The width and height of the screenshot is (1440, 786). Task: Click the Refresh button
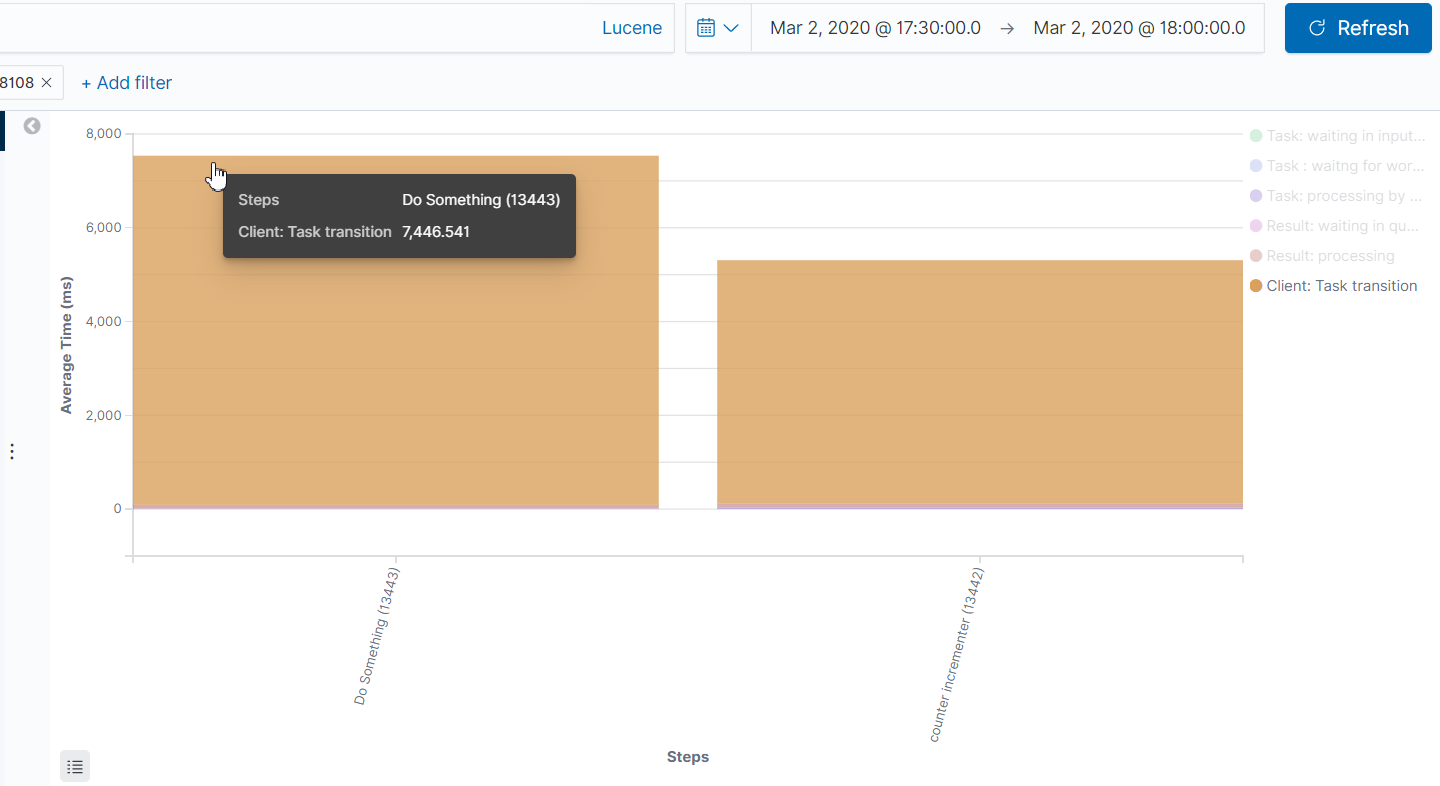click(1358, 28)
